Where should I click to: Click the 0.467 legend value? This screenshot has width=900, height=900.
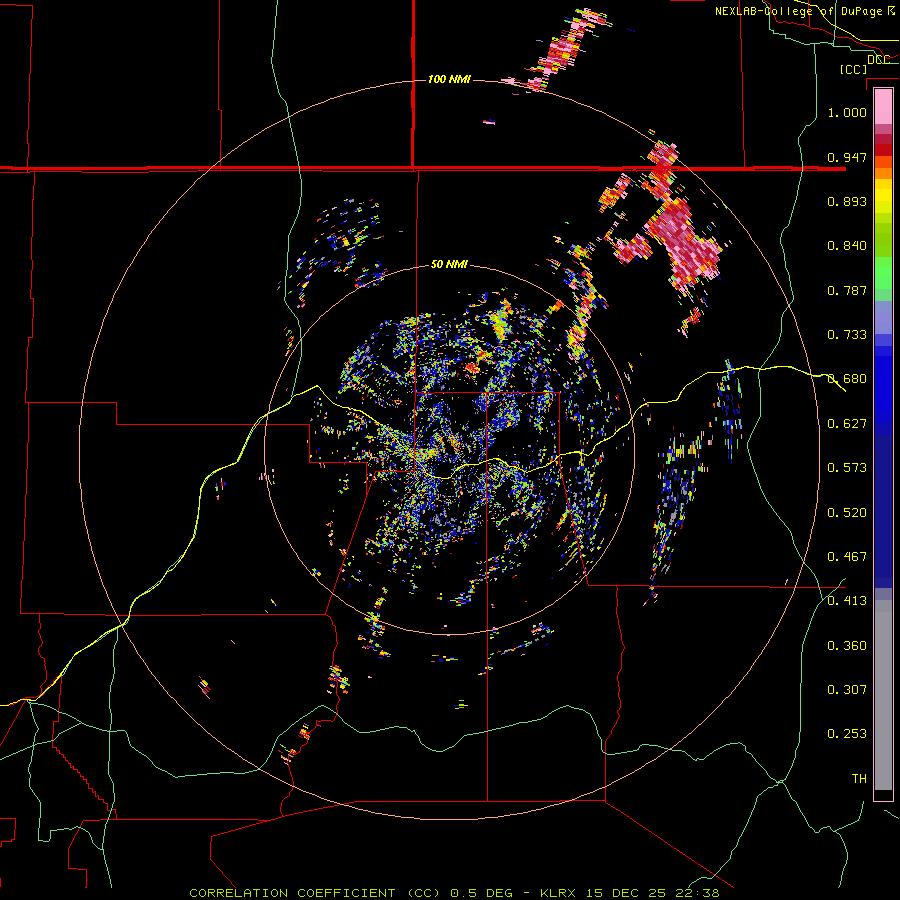tap(847, 557)
